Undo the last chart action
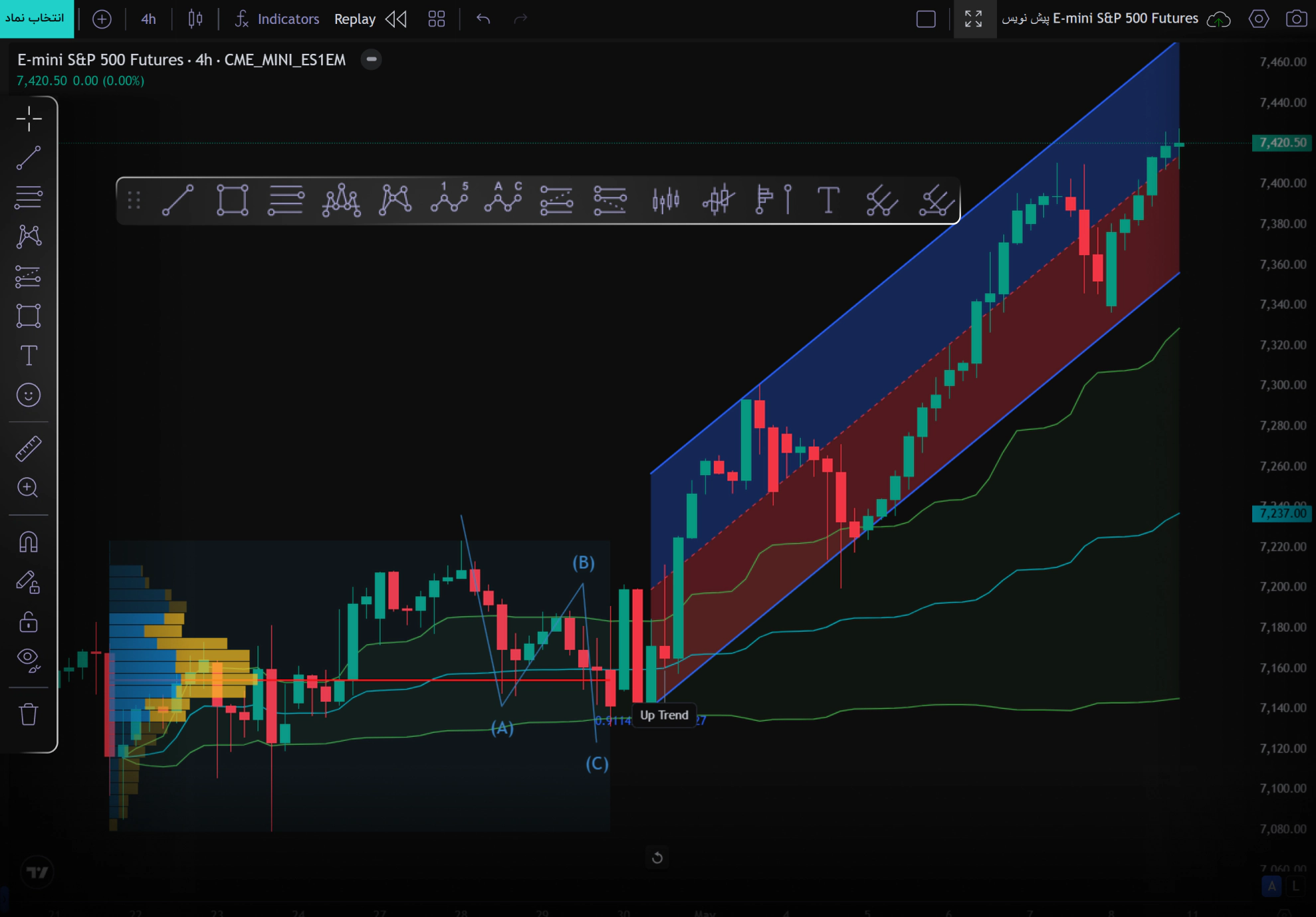This screenshot has height=917, width=1316. (483, 19)
